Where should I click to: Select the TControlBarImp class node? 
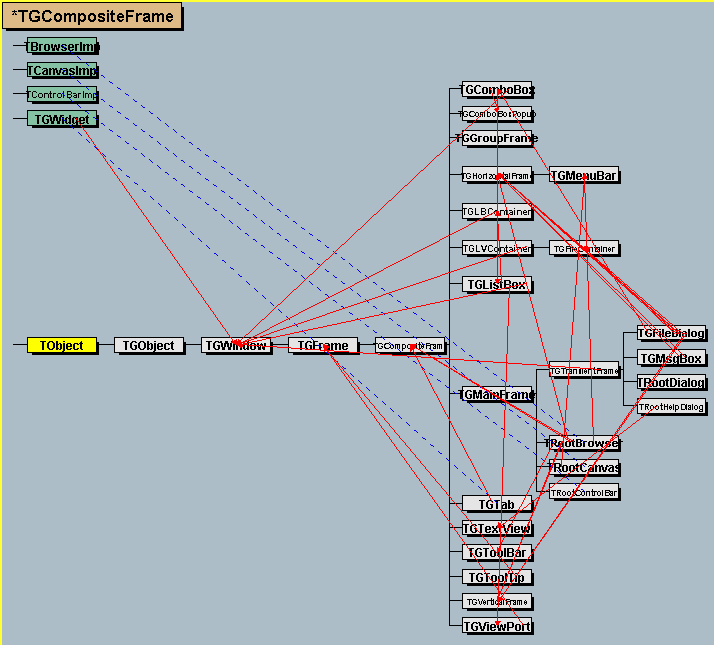coord(62,95)
